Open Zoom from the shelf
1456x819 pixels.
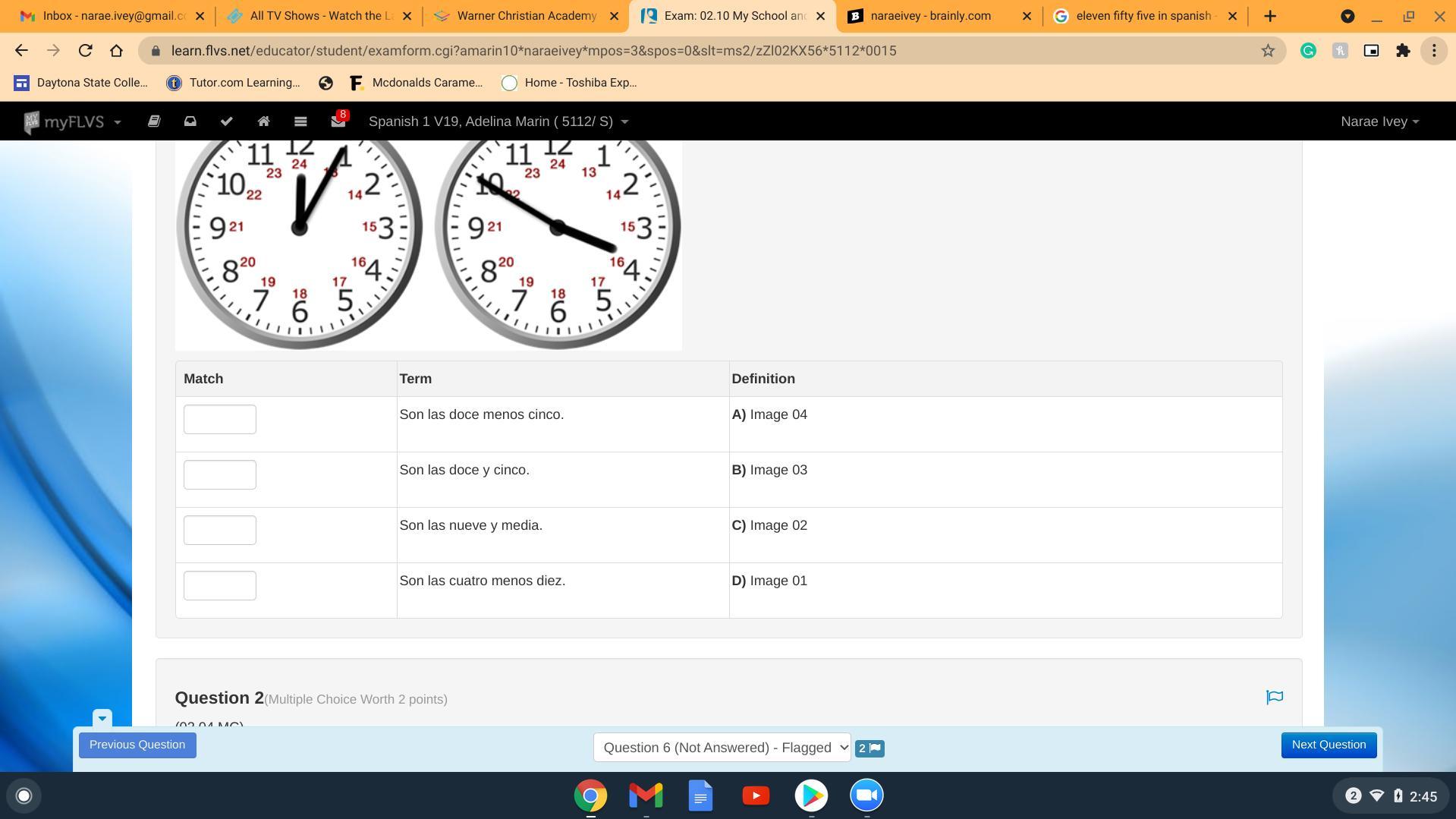pyautogui.click(x=866, y=795)
